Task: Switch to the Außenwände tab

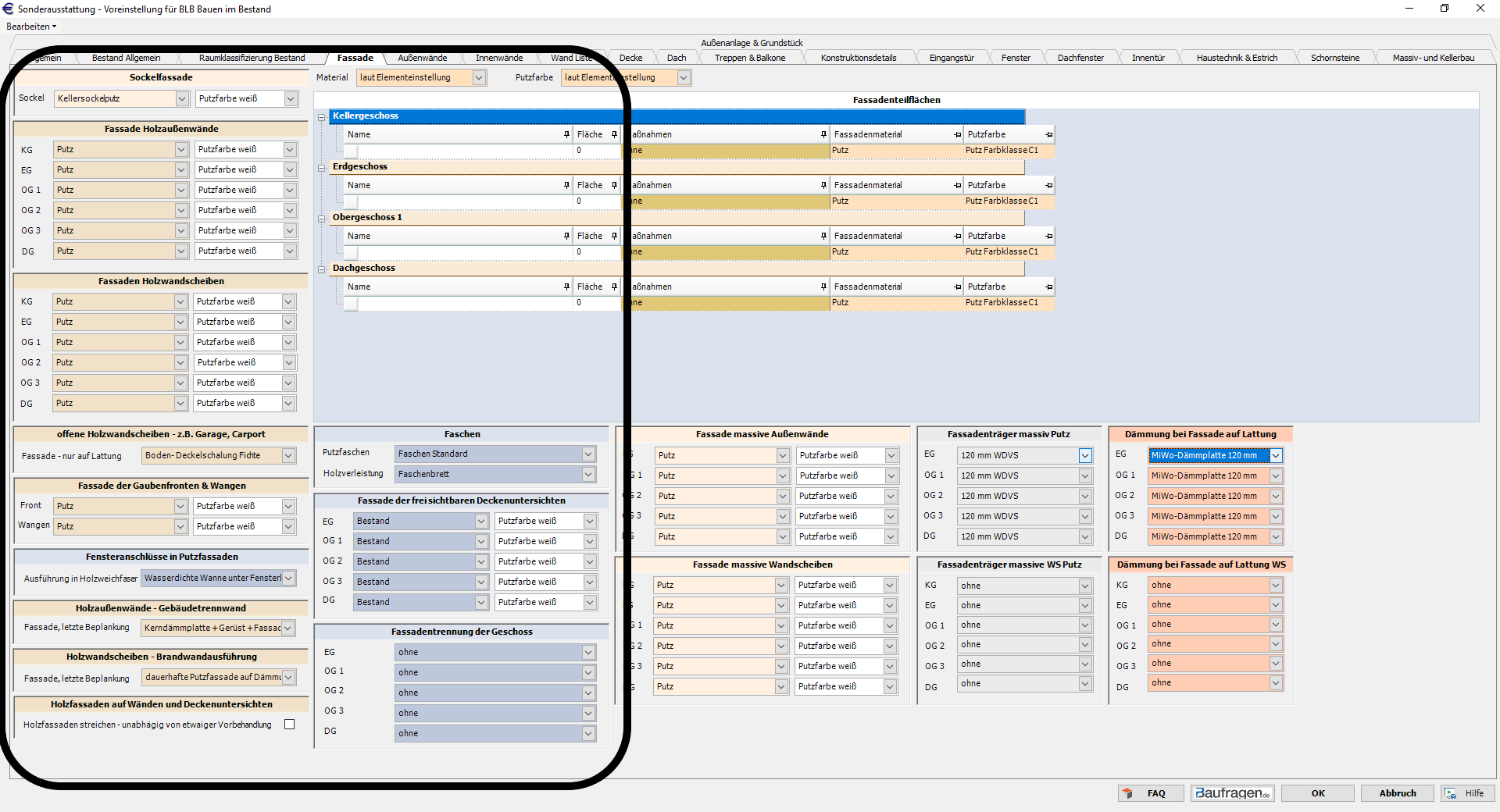Action: point(422,58)
